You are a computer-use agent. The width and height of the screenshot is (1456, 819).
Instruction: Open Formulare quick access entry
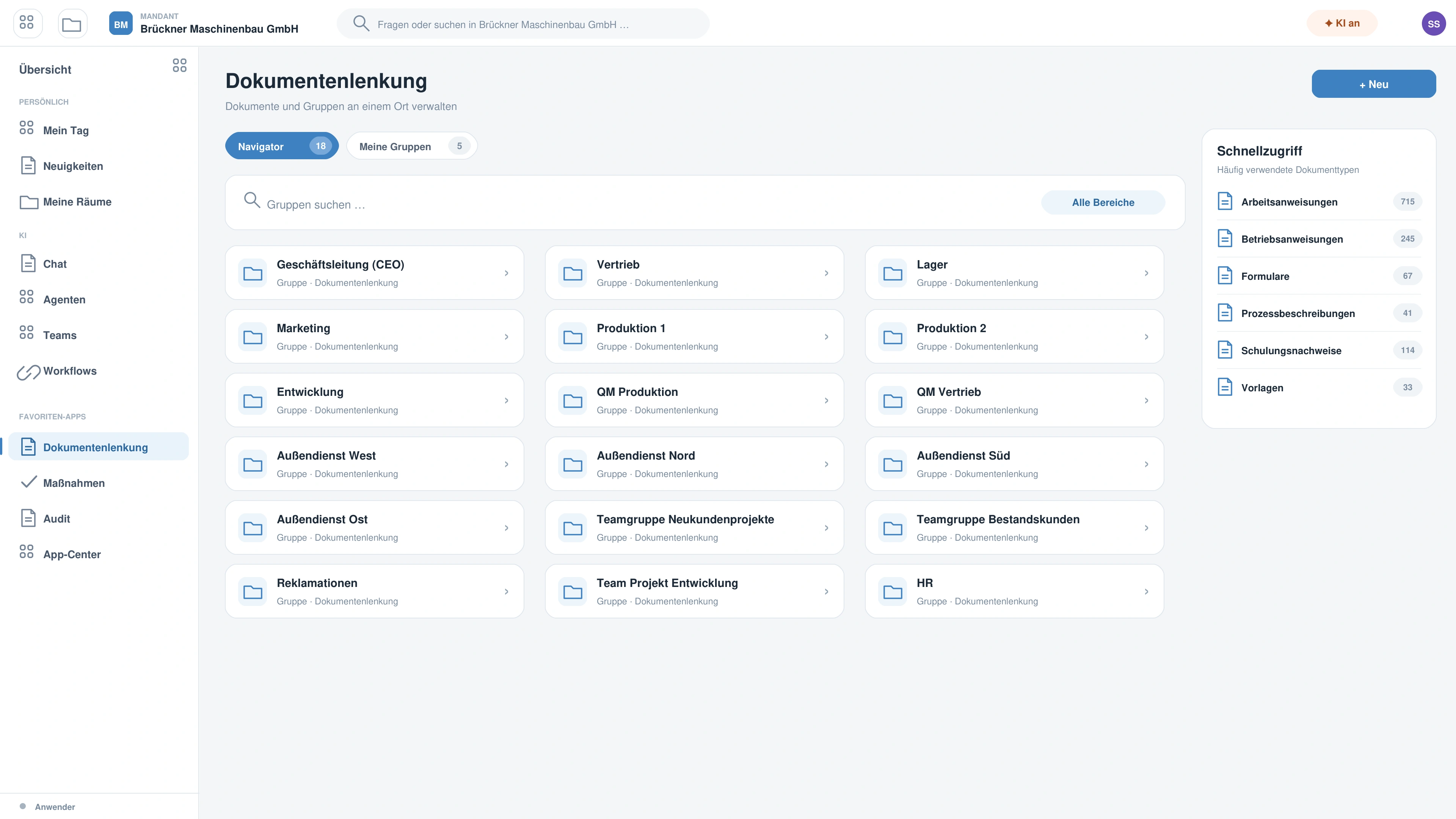point(1319,276)
